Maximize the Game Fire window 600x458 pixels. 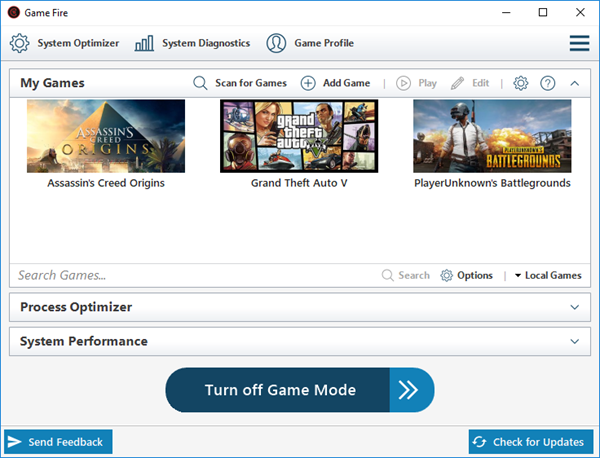543,13
